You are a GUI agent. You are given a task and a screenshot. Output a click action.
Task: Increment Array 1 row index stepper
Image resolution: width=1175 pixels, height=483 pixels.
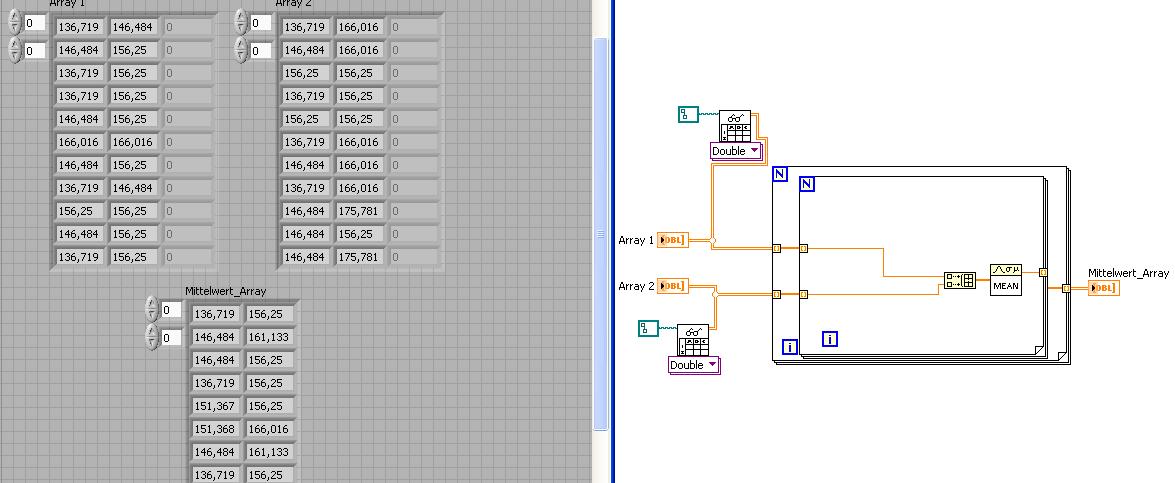click(14, 18)
